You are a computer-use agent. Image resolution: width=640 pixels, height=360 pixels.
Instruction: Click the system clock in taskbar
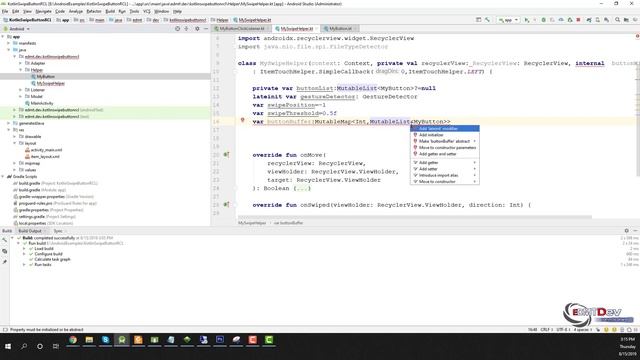627,346
